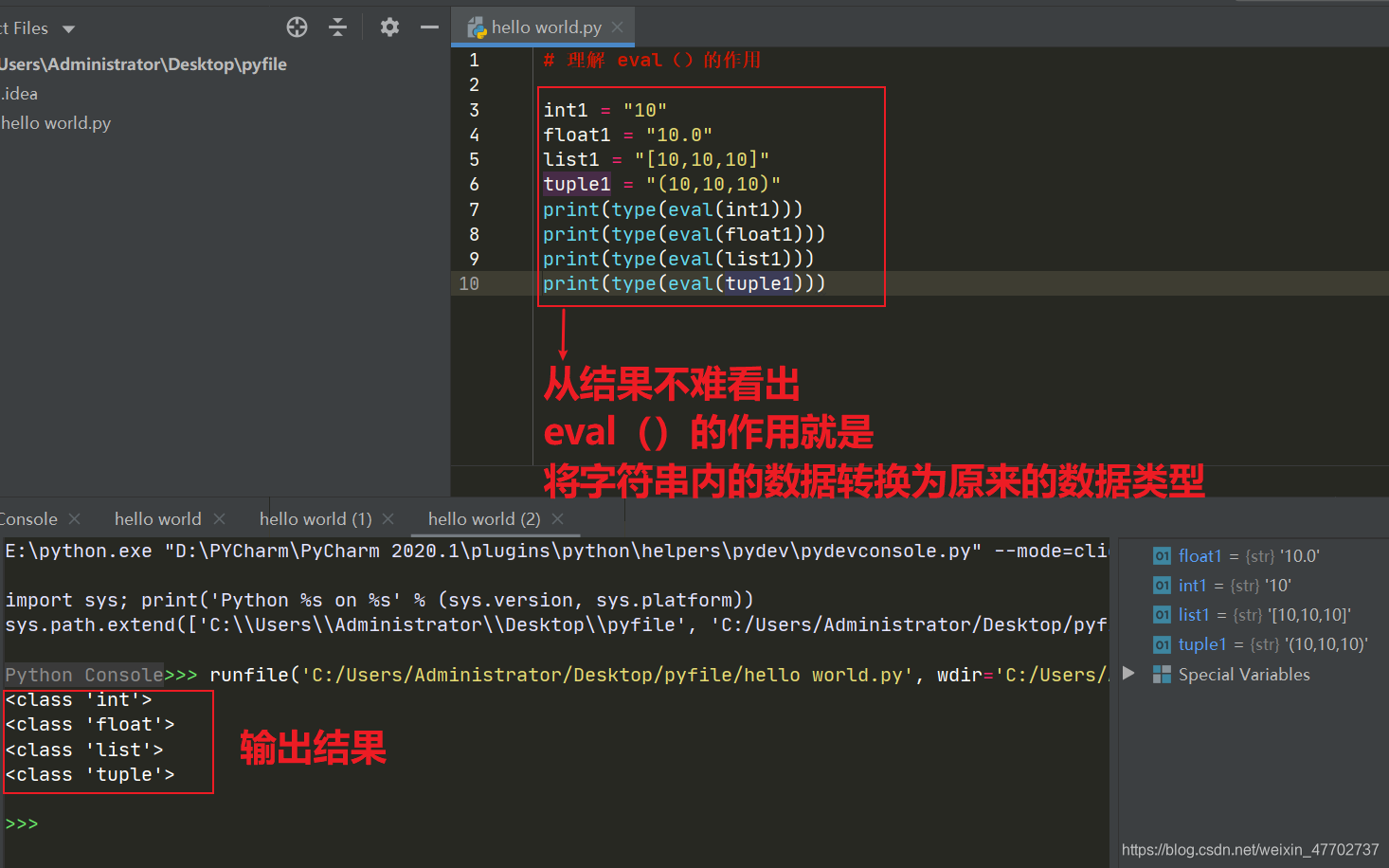The image size is (1389, 868).
Task: Close the Console tab
Action: [x=75, y=519]
